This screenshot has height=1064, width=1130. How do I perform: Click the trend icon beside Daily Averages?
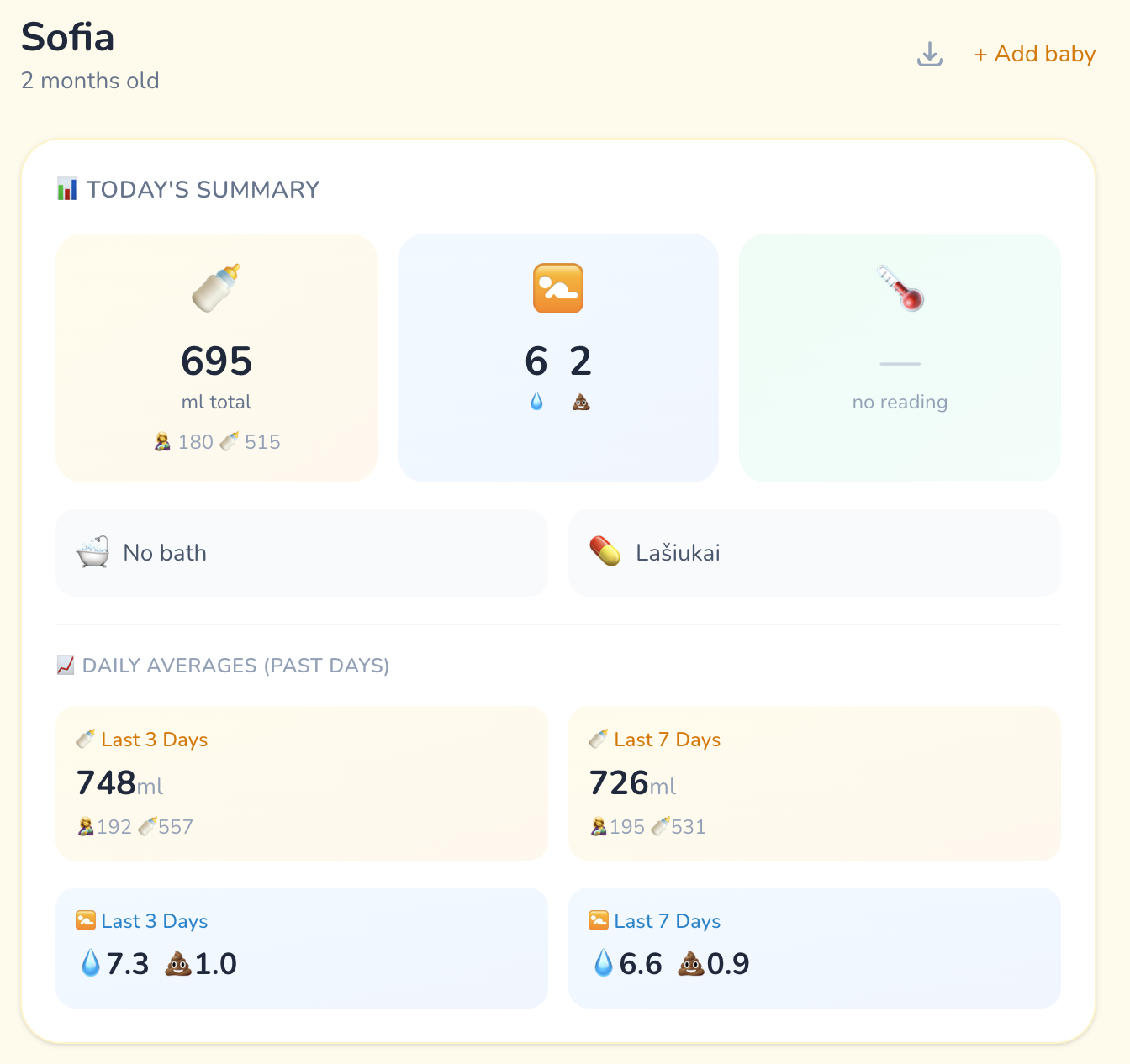(x=65, y=664)
